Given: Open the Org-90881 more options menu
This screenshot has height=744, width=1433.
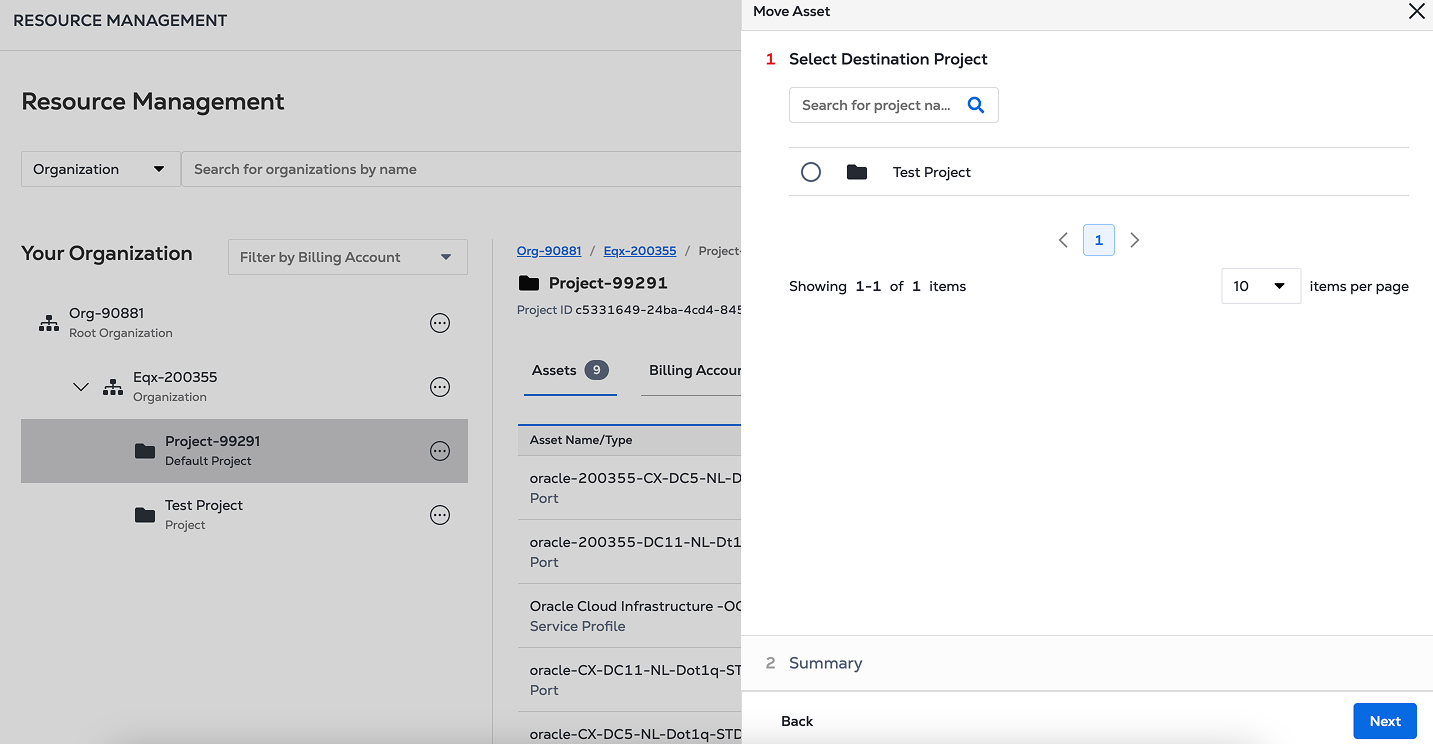Looking at the screenshot, I should click(440, 323).
